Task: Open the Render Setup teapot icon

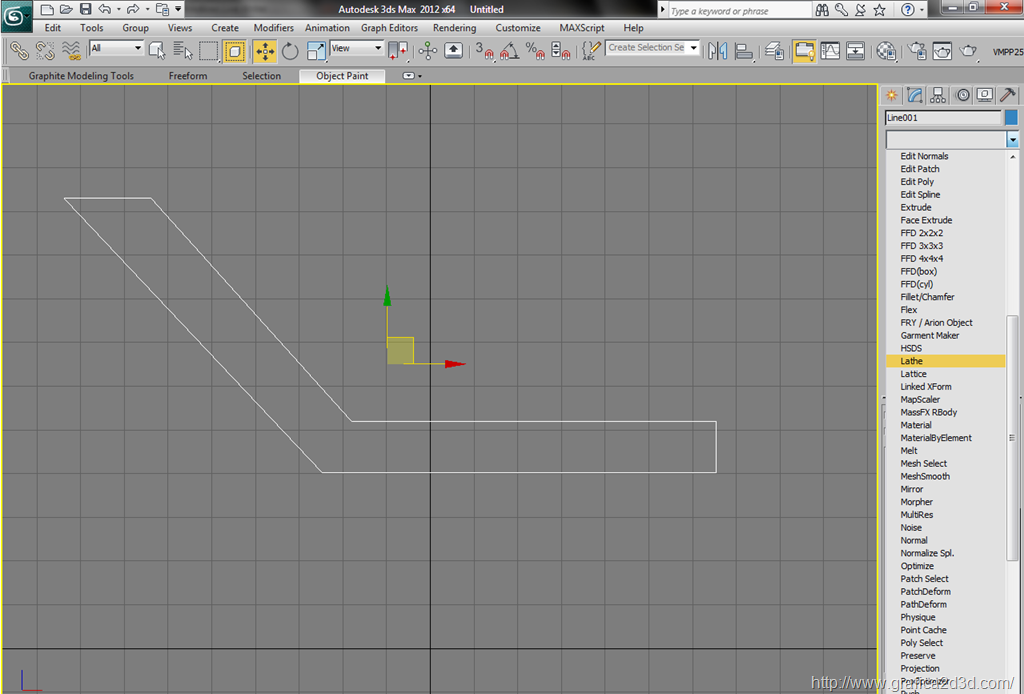Action: [916, 51]
